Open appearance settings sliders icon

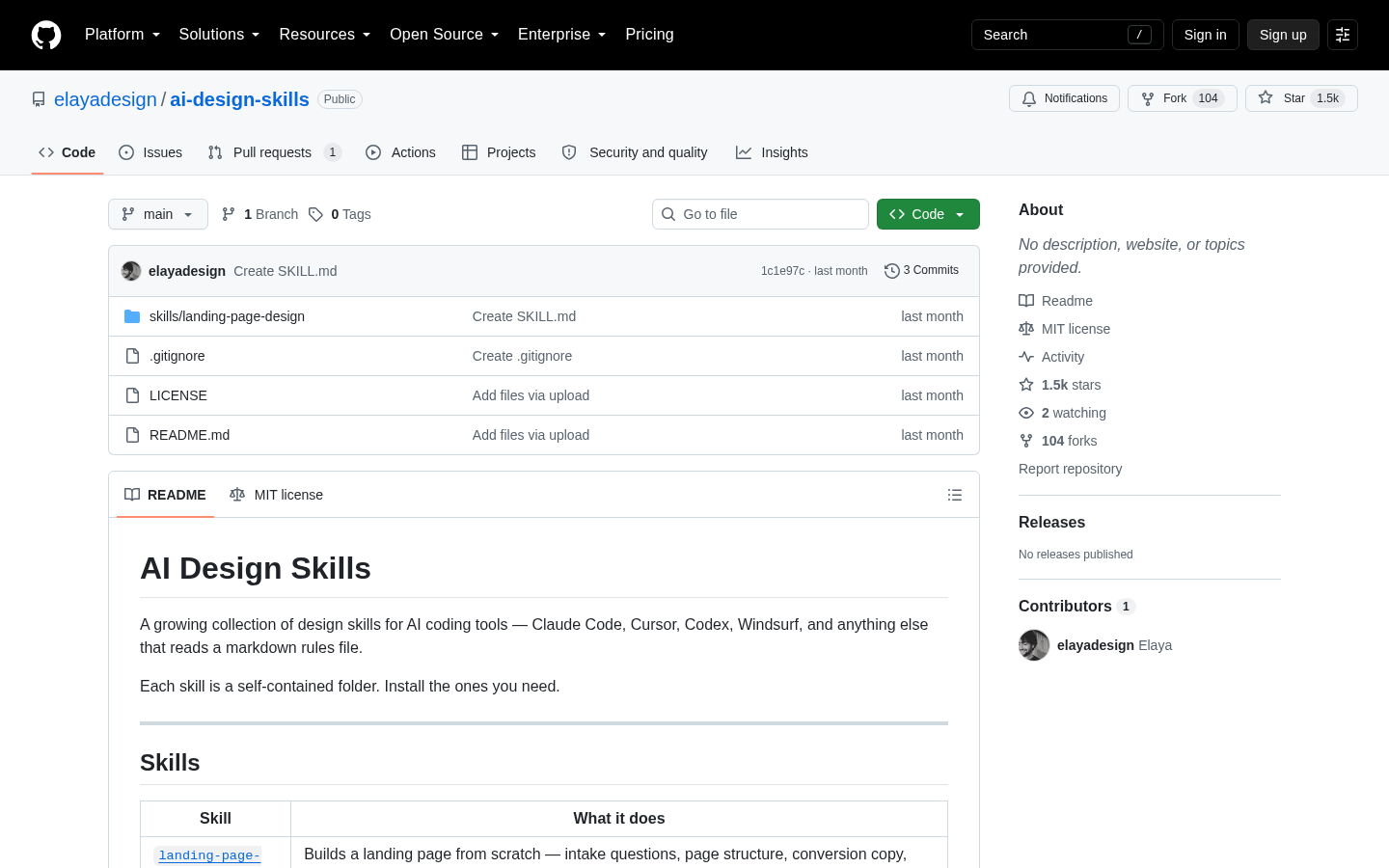[x=1343, y=35]
